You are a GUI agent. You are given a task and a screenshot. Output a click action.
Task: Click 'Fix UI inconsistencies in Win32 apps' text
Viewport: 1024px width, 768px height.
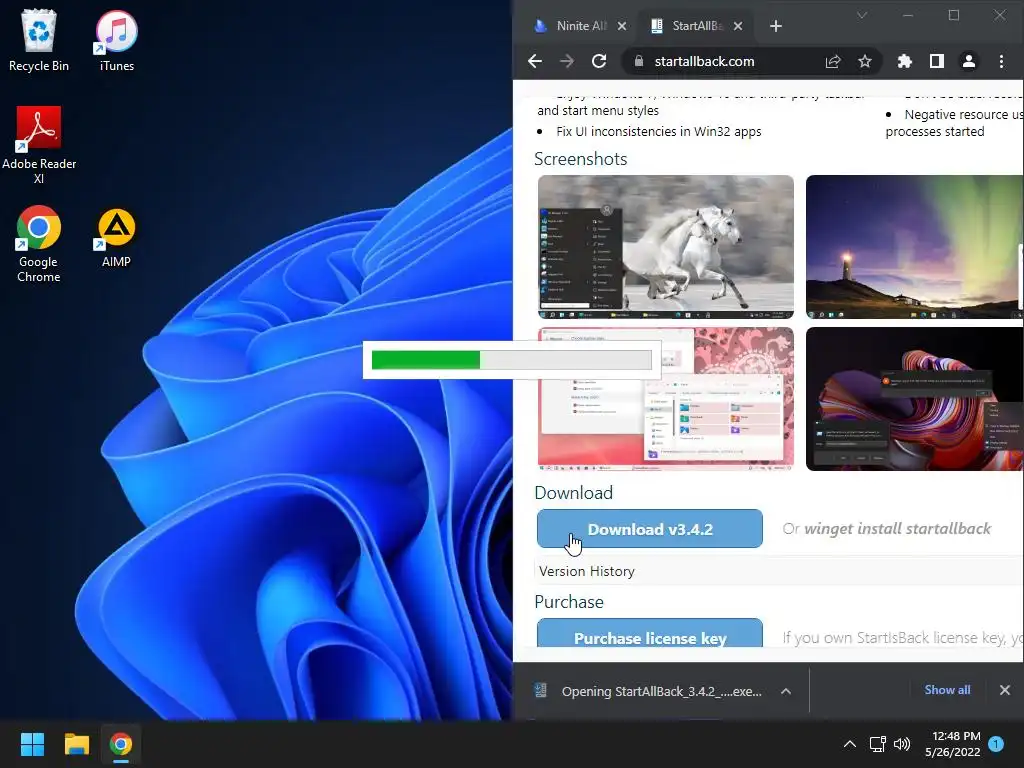click(658, 131)
